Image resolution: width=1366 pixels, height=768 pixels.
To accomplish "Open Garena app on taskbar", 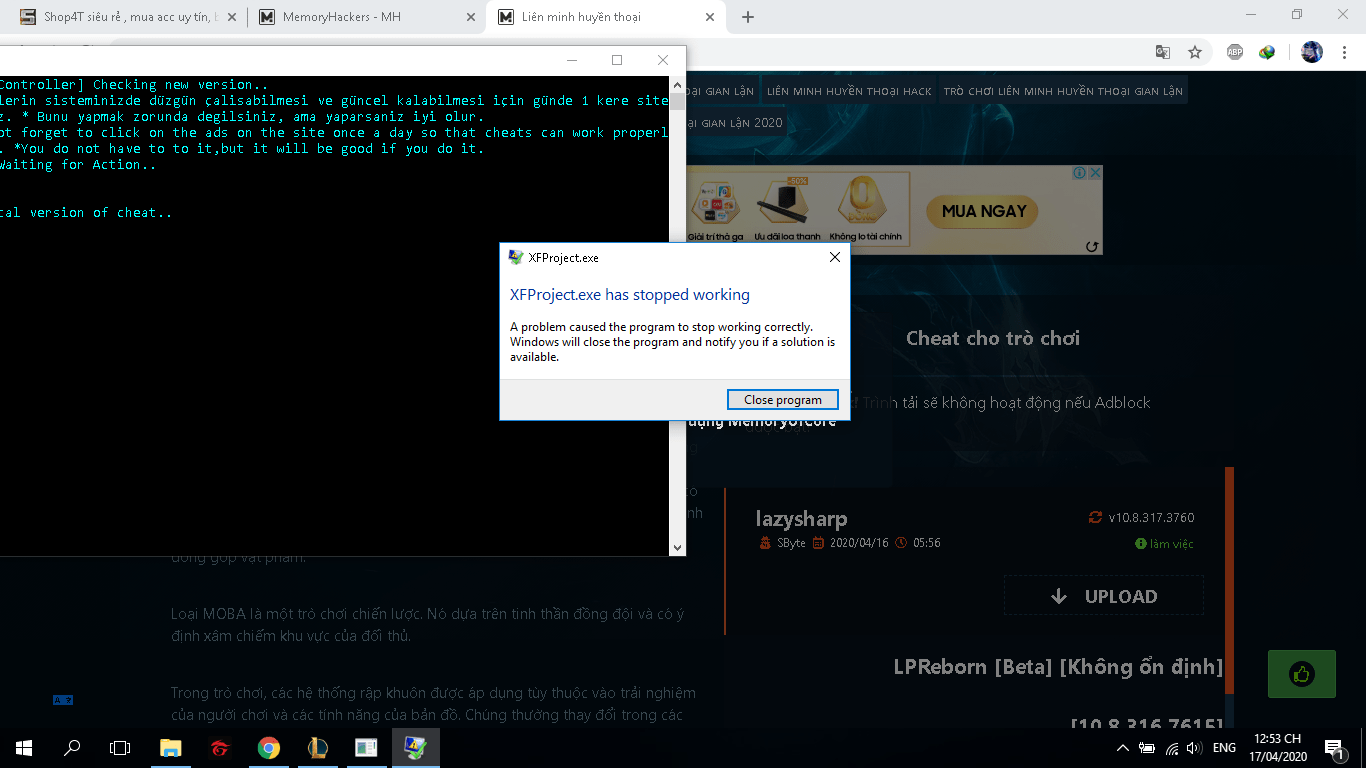I will tap(220, 748).
